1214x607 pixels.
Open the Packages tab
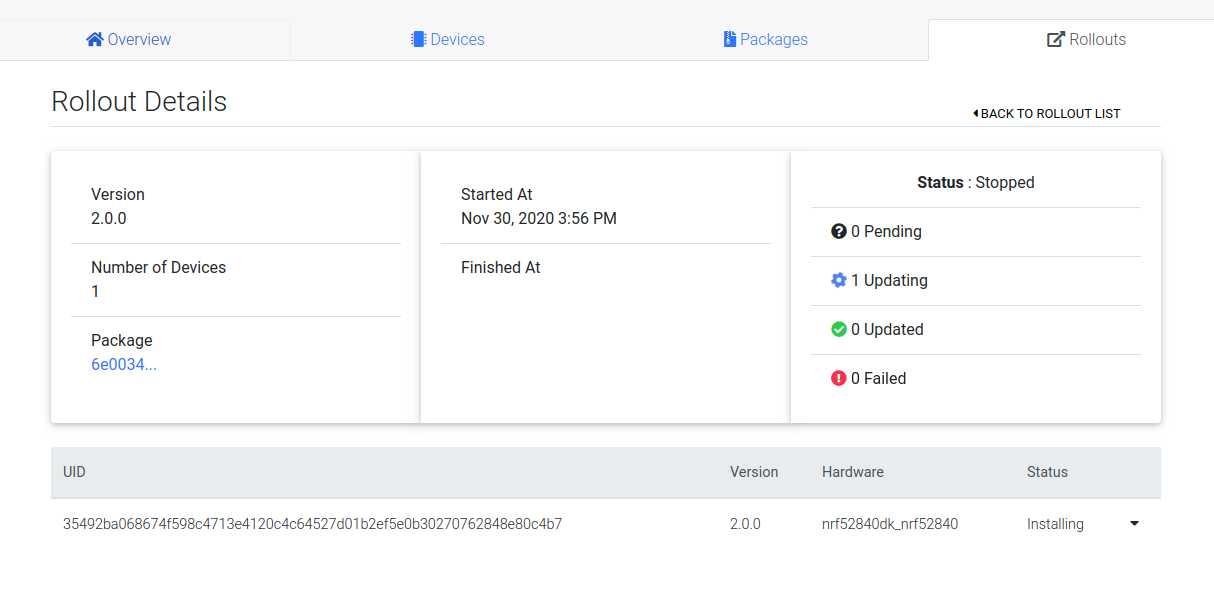[x=766, y=39]
